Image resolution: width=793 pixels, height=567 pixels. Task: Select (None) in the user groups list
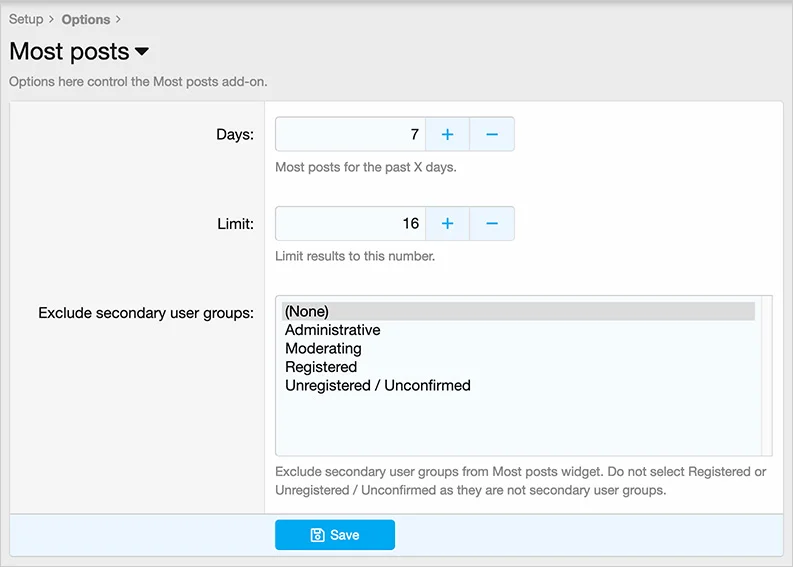pos(307,311)
